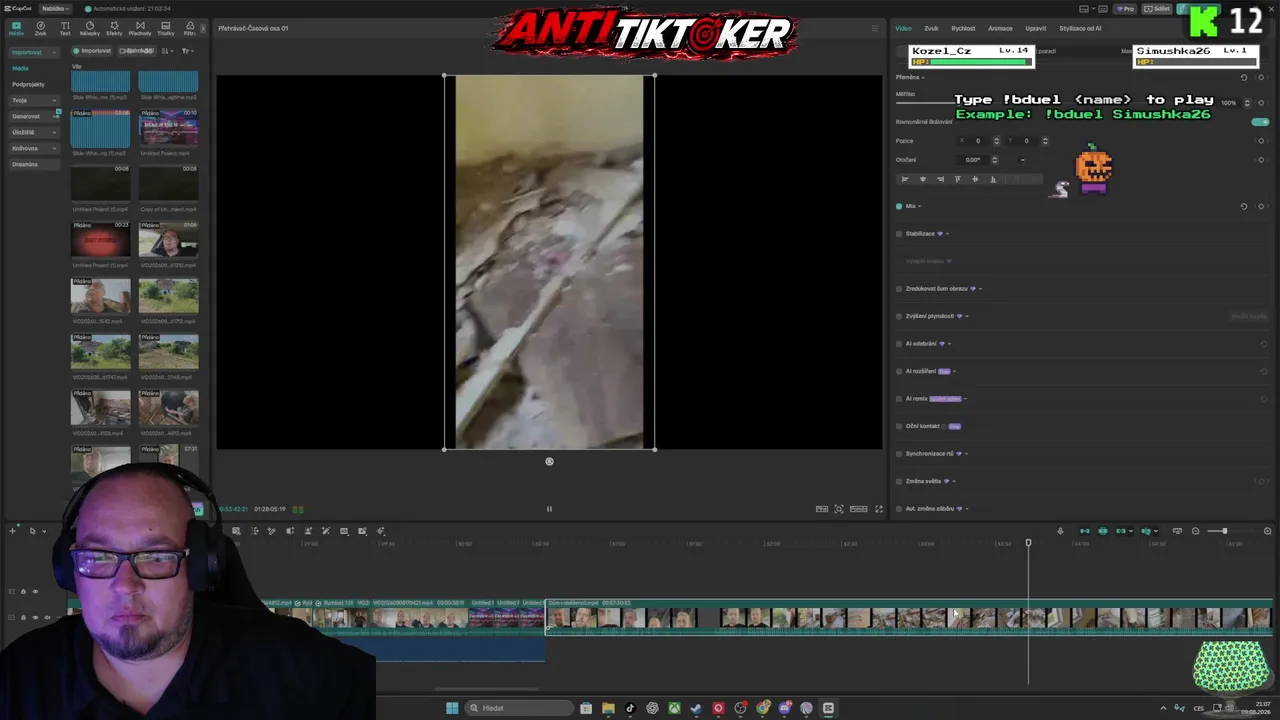This screenshot has width=1280, height=720.
Task: Open the timeline selection pointer tool
Action: (32, 531)
